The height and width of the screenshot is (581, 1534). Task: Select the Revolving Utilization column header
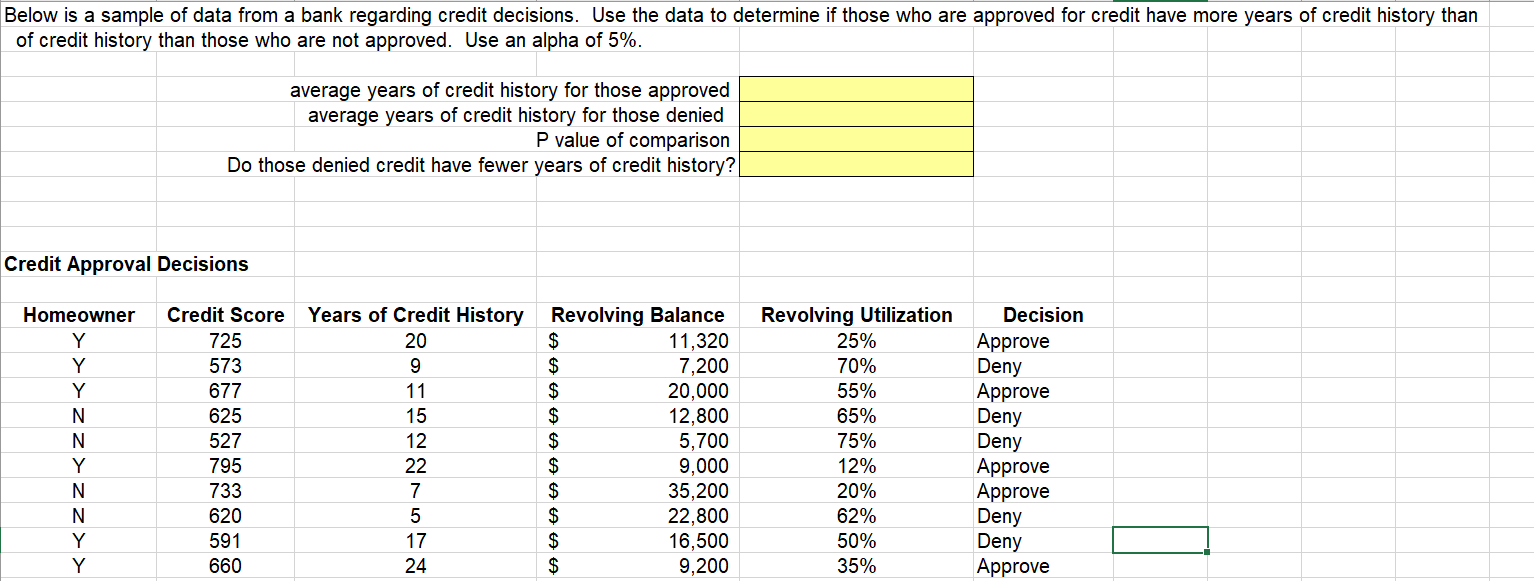click(857, 315)
